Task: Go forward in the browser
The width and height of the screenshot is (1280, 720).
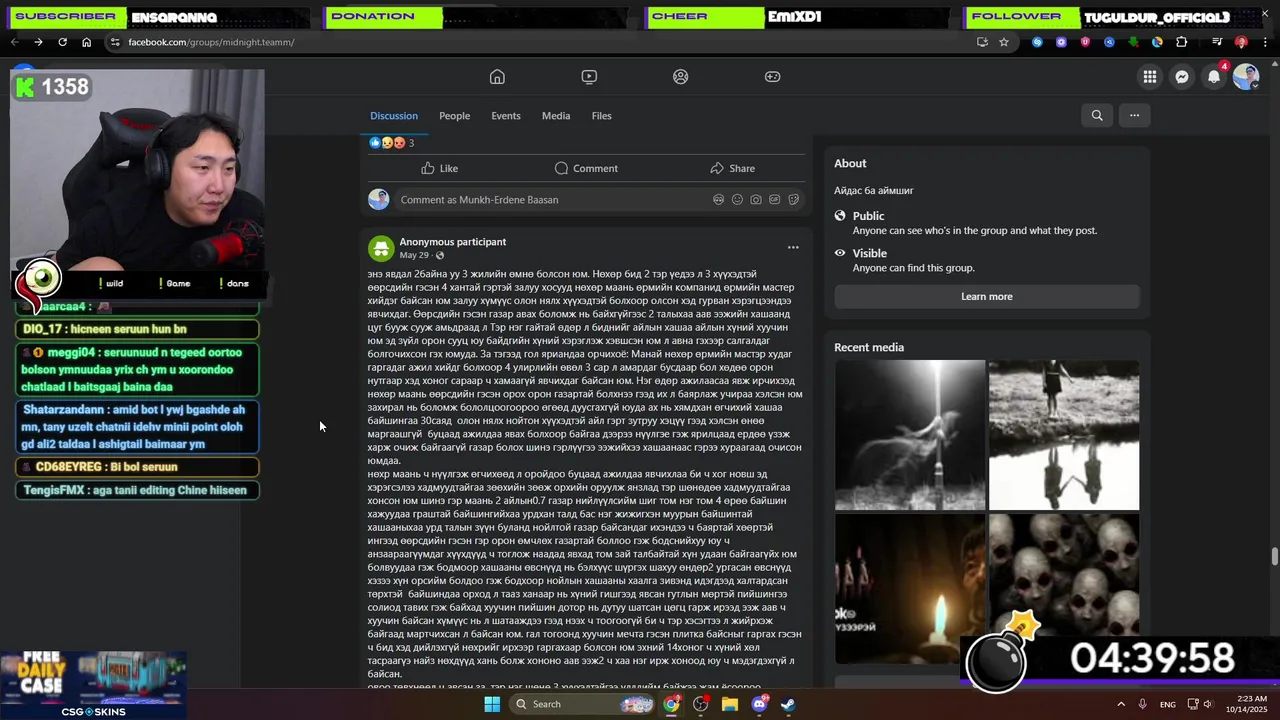Action: point(38,42)
